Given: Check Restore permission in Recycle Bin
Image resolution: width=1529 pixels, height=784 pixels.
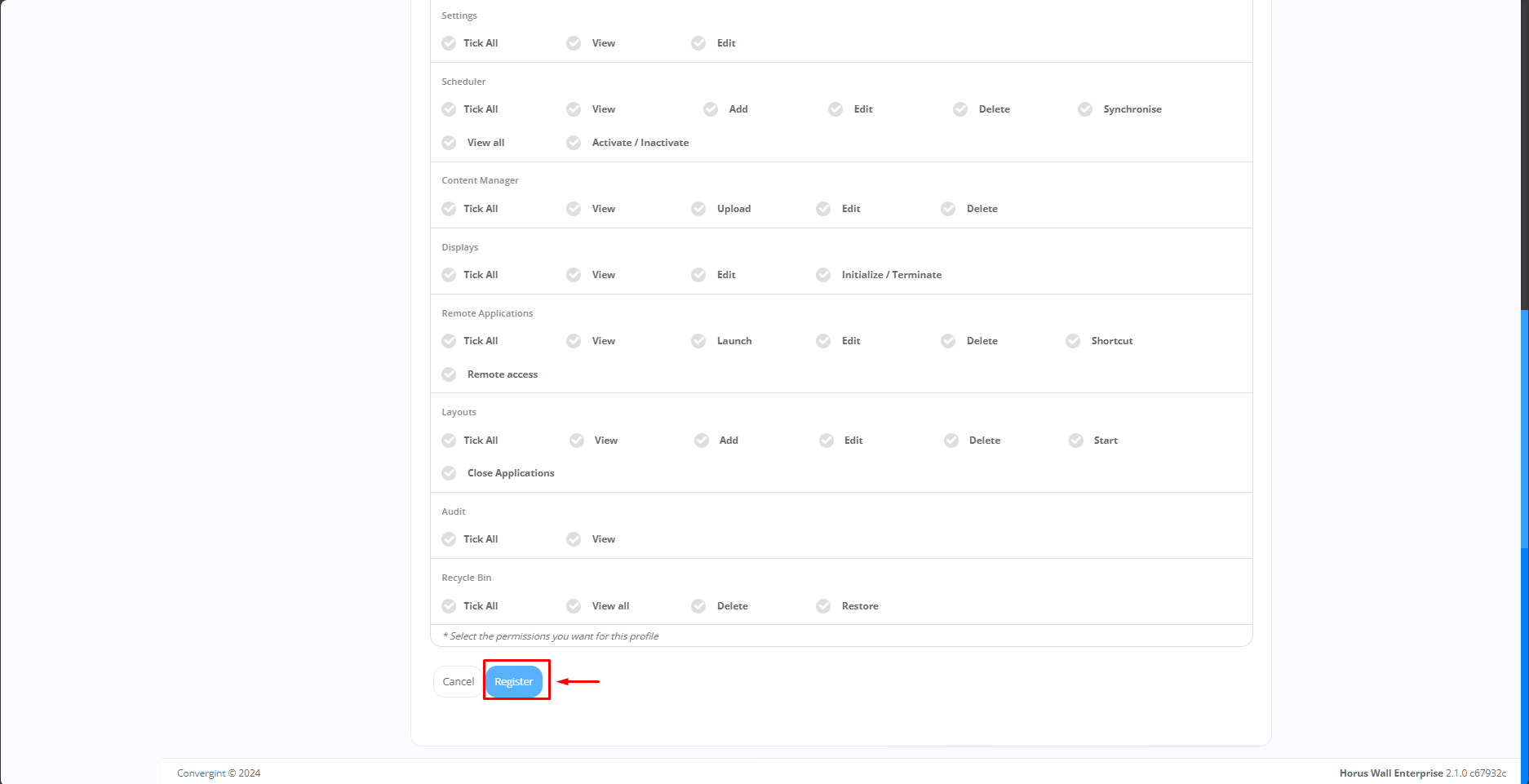Looking at the screenshot, I should coord(823,606).
